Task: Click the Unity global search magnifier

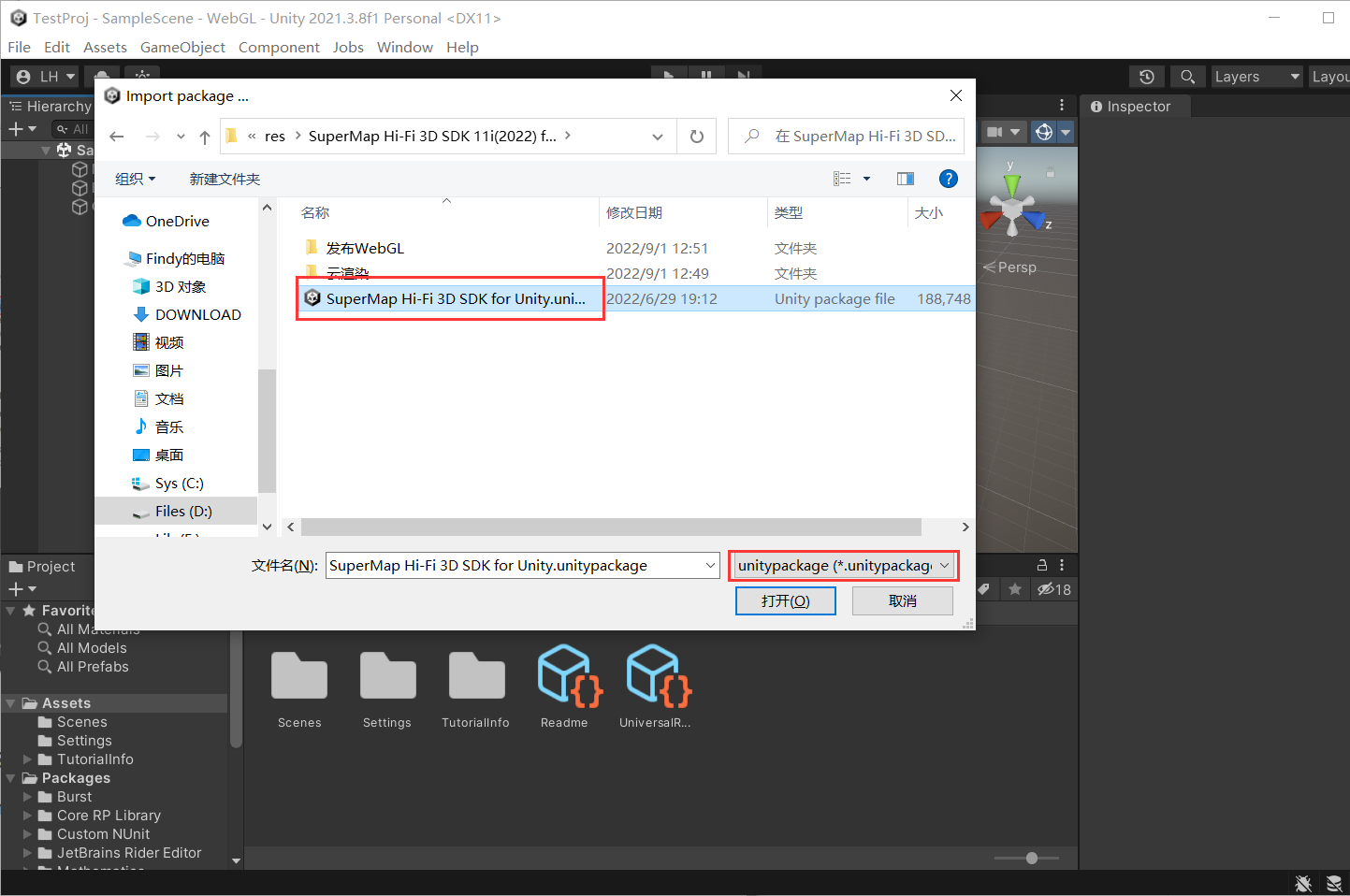Action: click(1187, 77)
